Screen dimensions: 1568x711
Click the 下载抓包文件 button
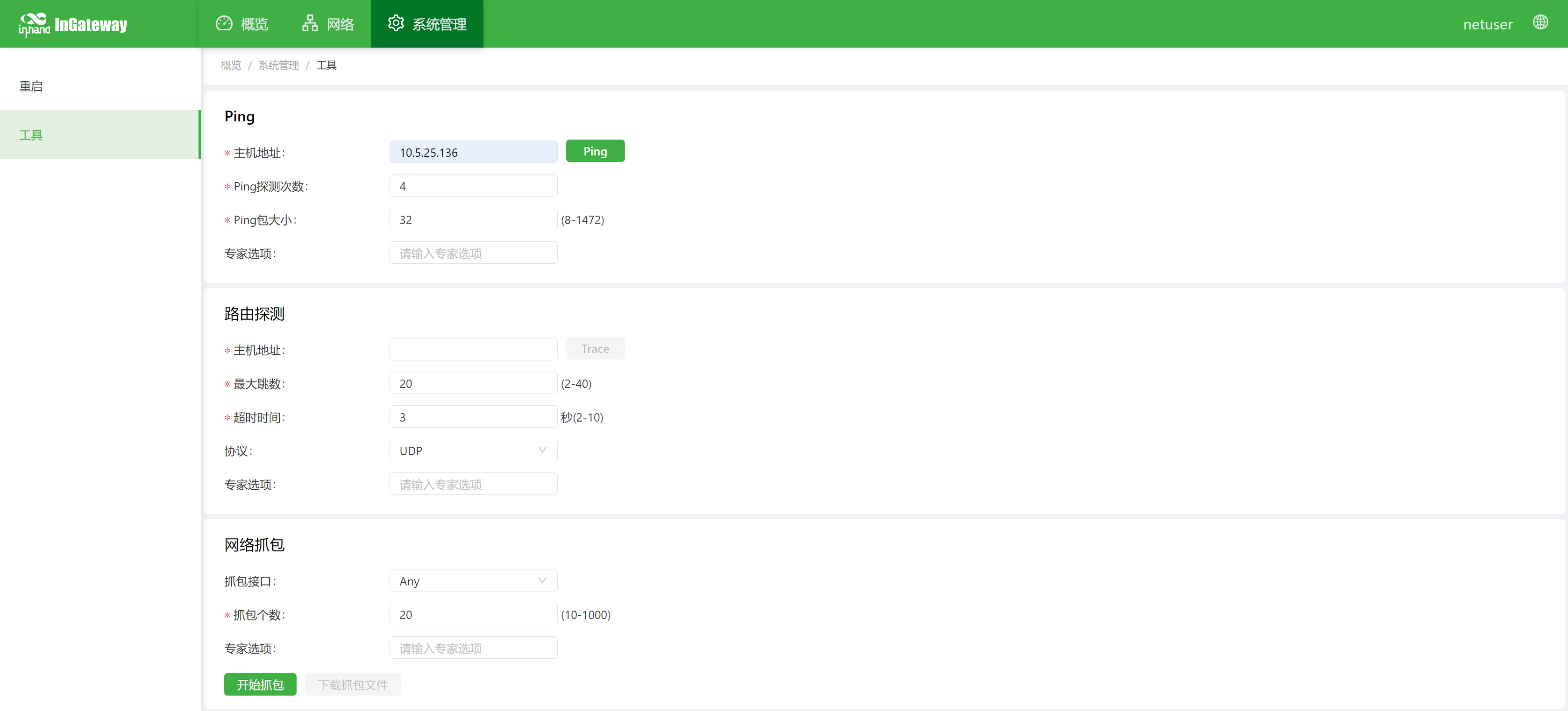point(353,685)
